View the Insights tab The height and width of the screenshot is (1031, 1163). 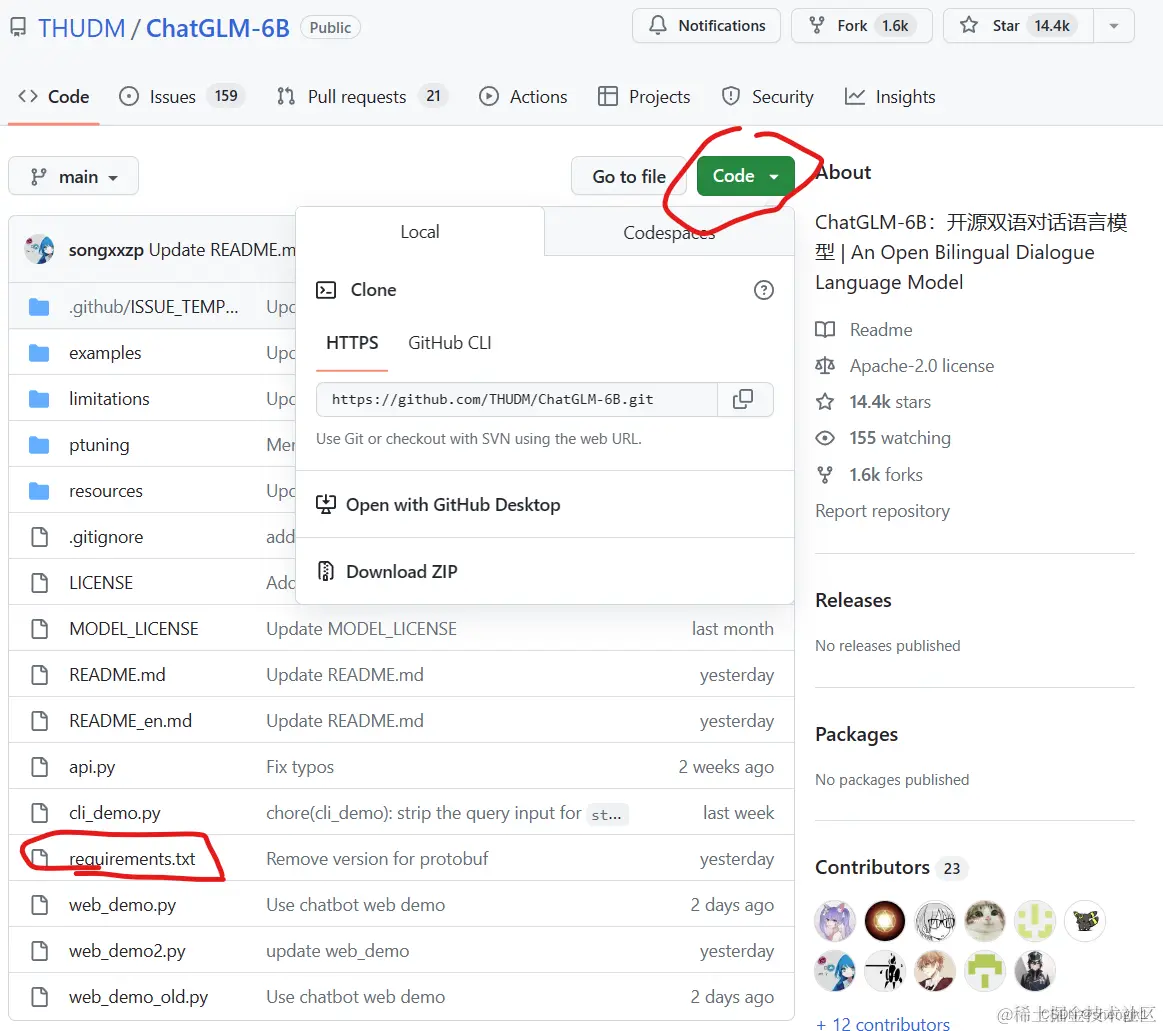click(890, 97)
